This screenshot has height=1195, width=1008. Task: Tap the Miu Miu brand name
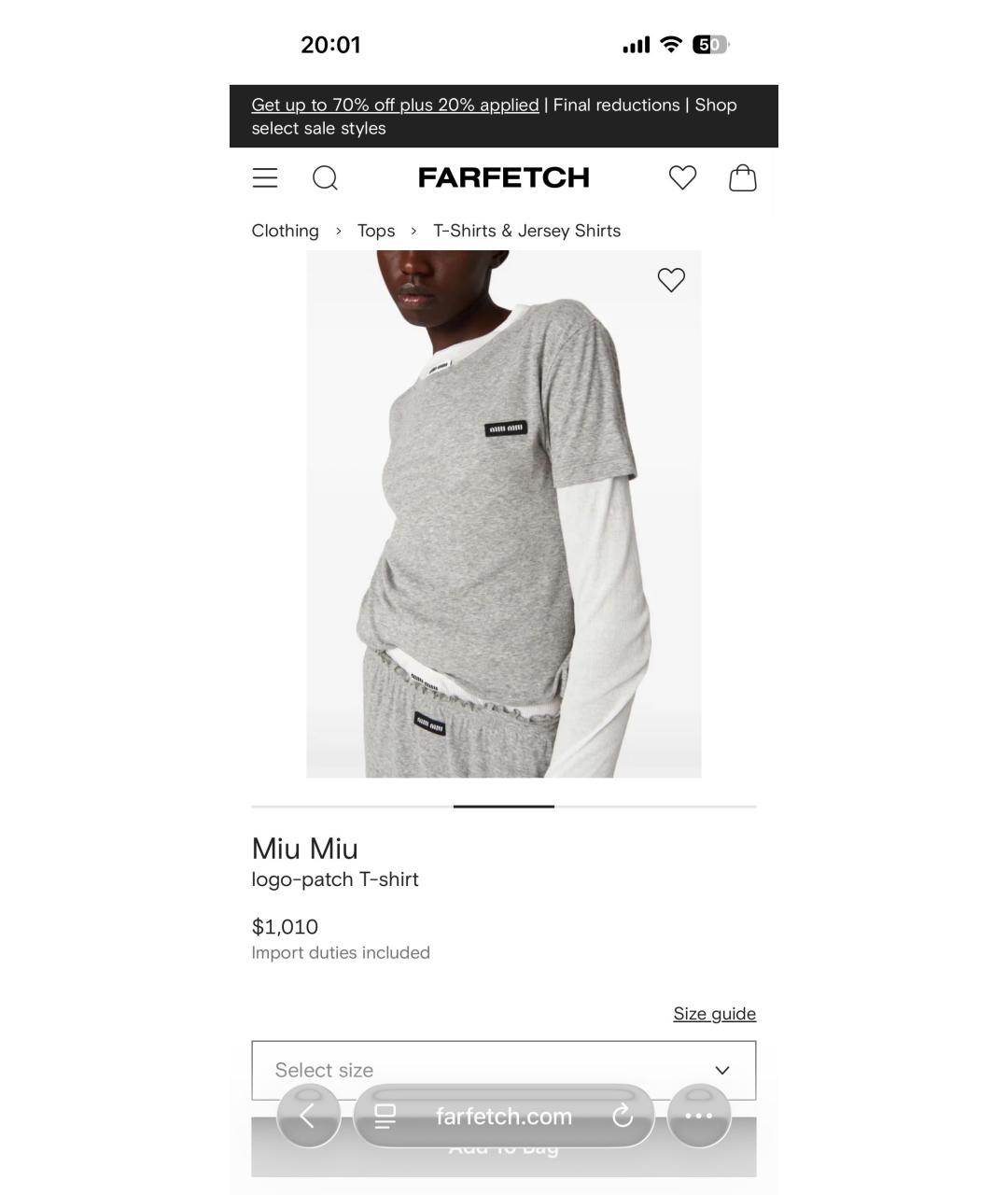coord(305,848)
